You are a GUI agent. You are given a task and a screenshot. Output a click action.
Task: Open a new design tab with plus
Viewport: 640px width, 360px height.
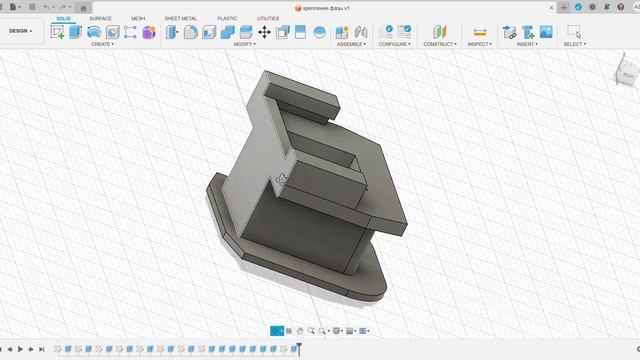click(564, 8)
